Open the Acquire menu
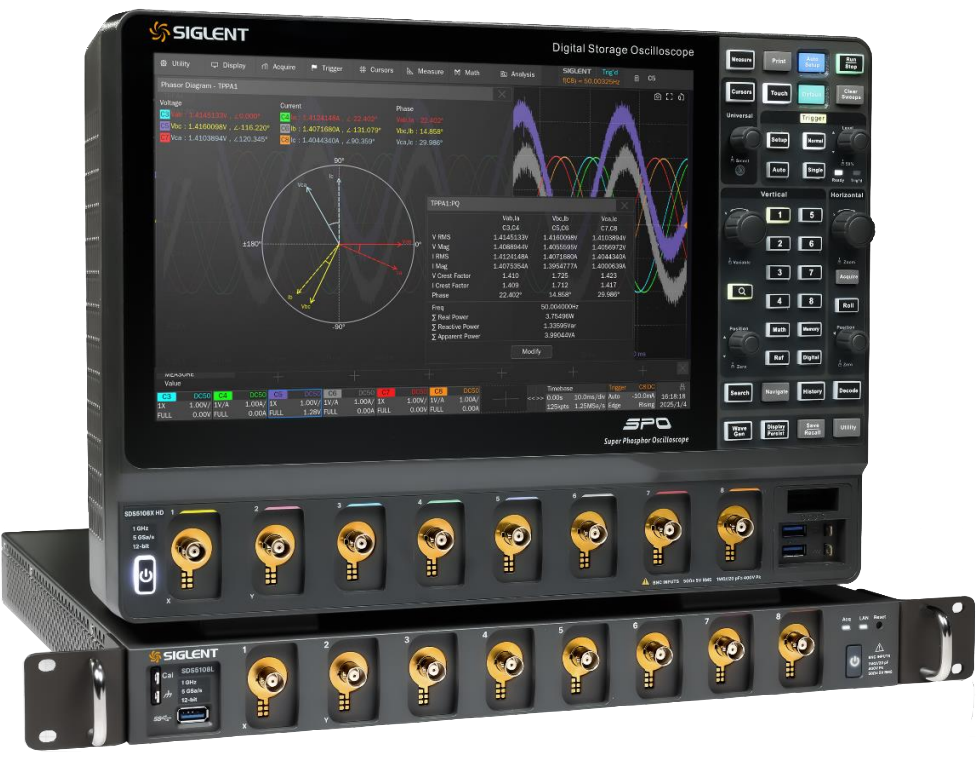The height and width of the screenshot is (761, 978). coord(278,67)
